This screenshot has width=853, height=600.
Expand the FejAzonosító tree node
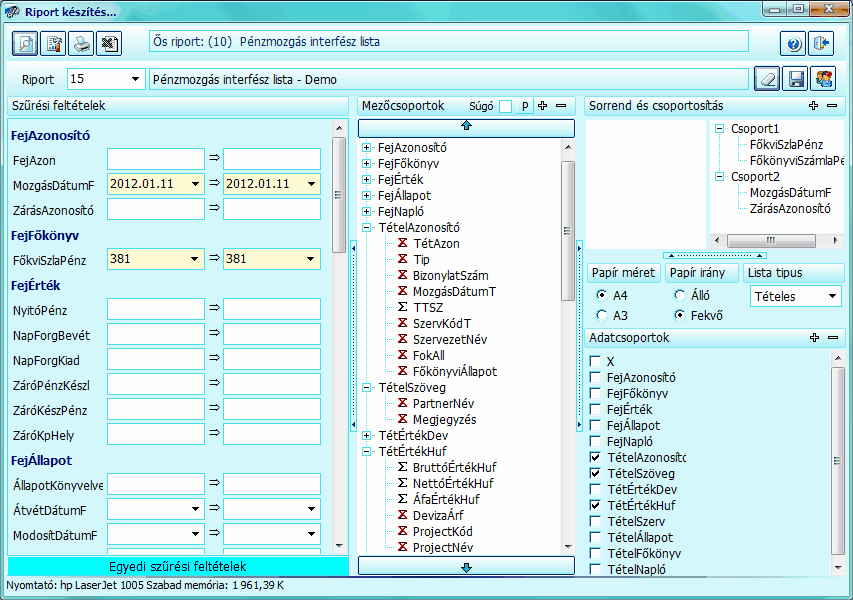[367, 147]
